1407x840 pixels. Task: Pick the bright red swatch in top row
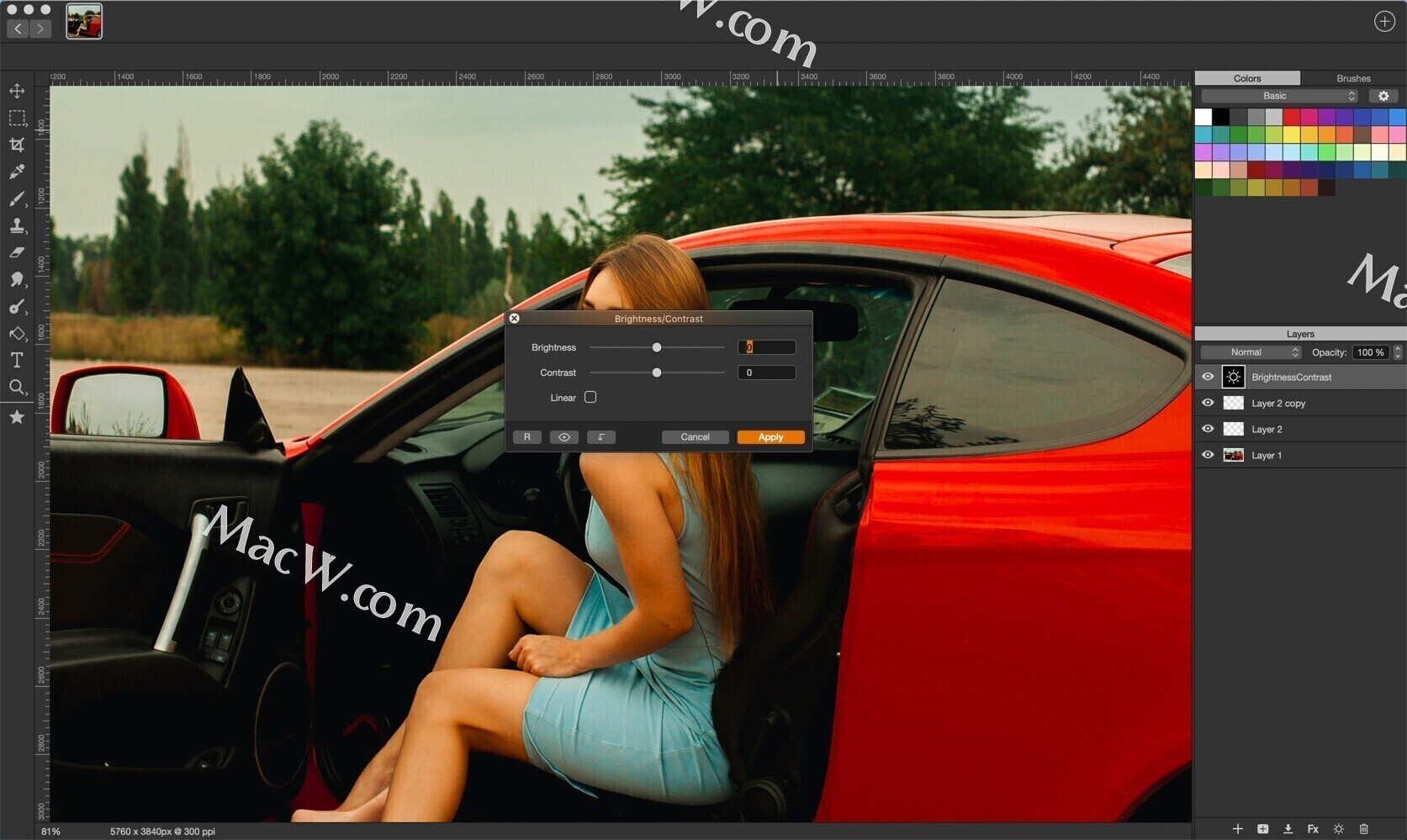click(x=1292, y=117)
